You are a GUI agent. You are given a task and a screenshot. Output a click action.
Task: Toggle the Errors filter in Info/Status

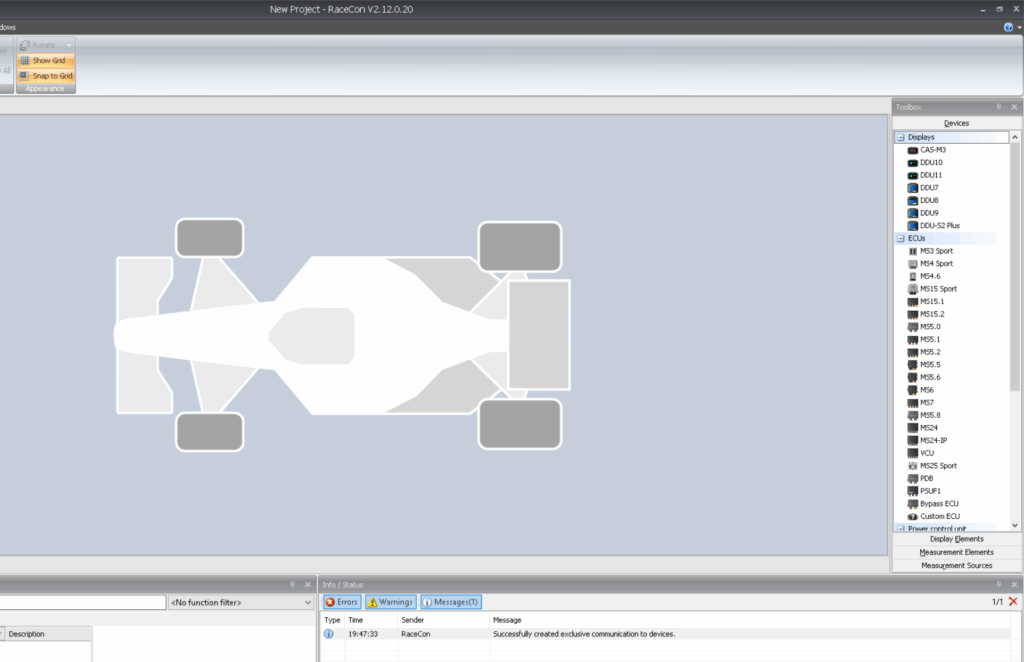coord(342,602)
